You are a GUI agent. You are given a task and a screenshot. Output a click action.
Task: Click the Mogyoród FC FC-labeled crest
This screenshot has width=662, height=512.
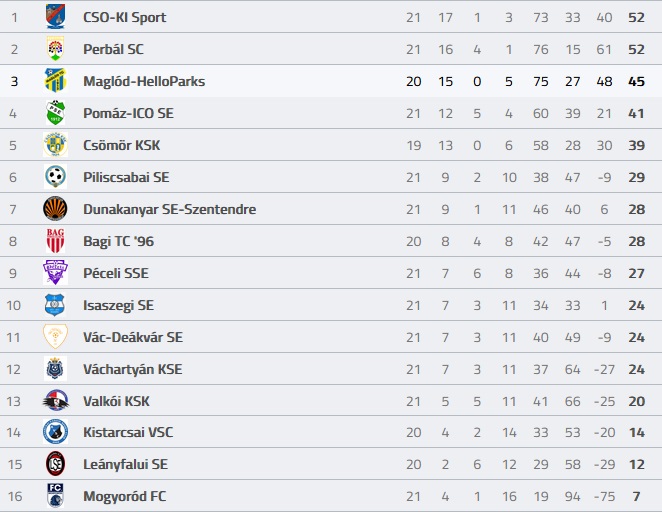(55, 496)
